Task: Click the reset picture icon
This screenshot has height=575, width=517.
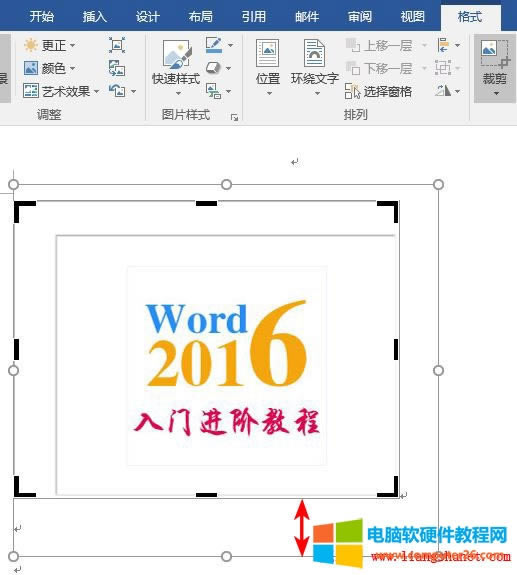Action: click(117, 91)
